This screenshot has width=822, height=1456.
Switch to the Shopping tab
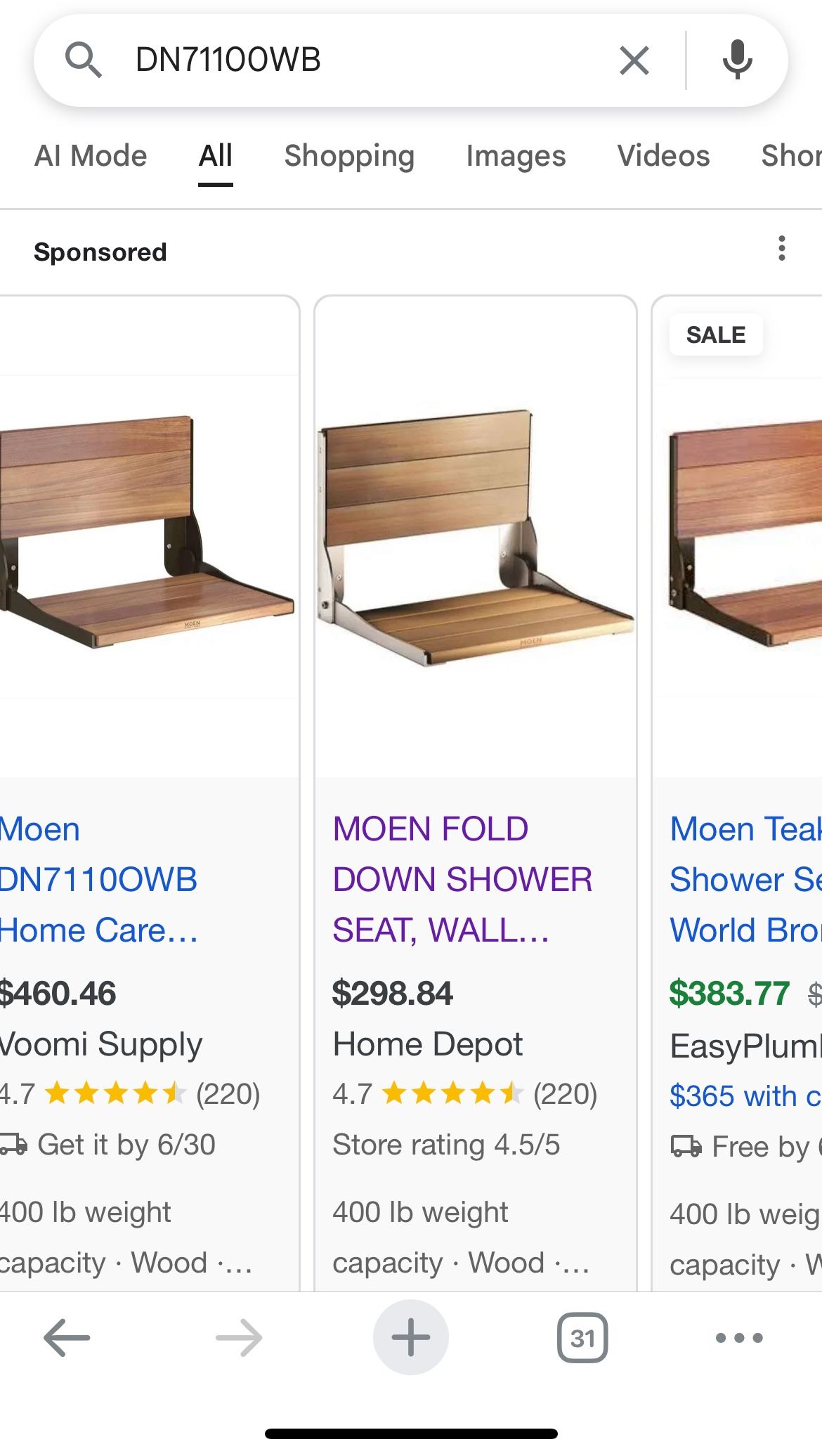(349, 156)
